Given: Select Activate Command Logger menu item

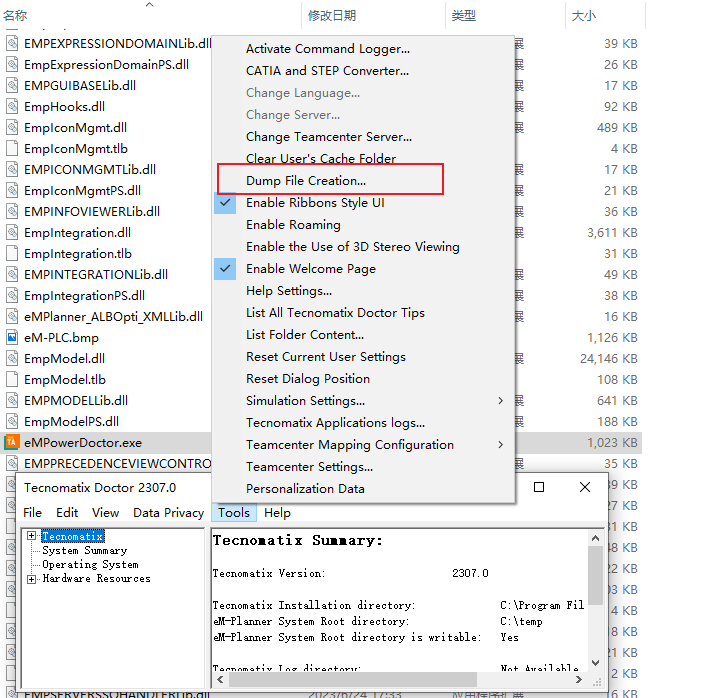Looking at the screenshot, I should tap(328, 49).
